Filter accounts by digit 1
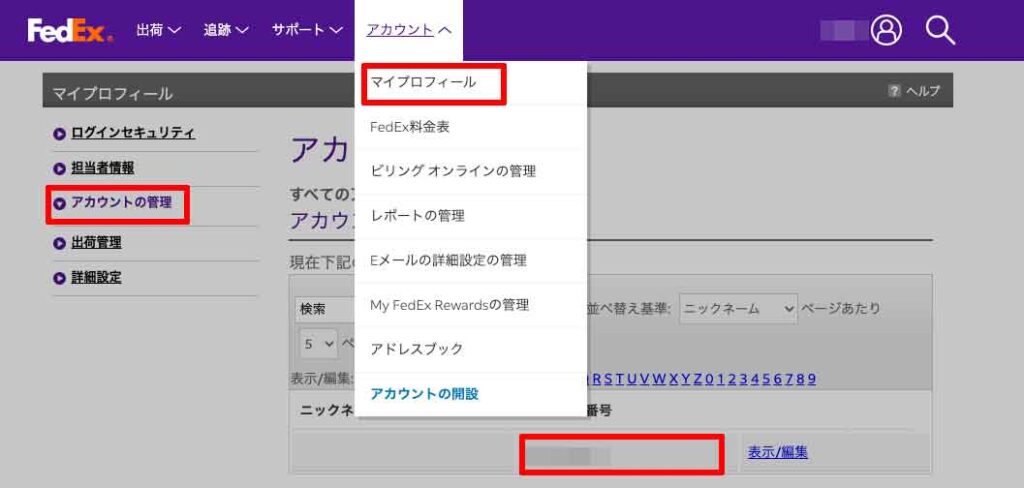Image resolution: width=1024 pixels, height=488 pixels. tap(721, 379)
